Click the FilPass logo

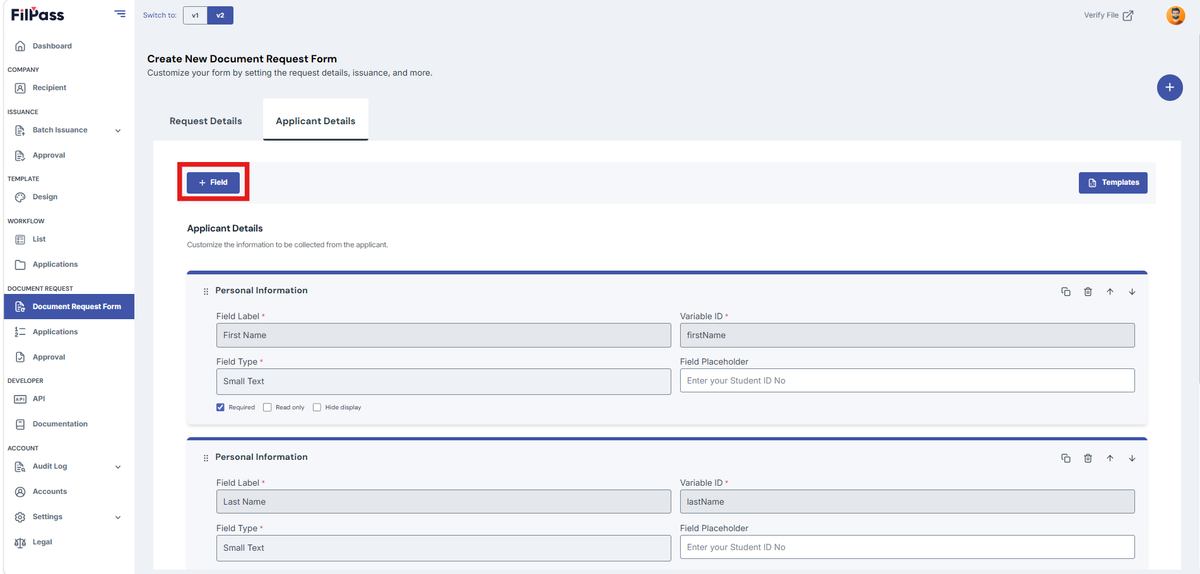tap(38, 14)
